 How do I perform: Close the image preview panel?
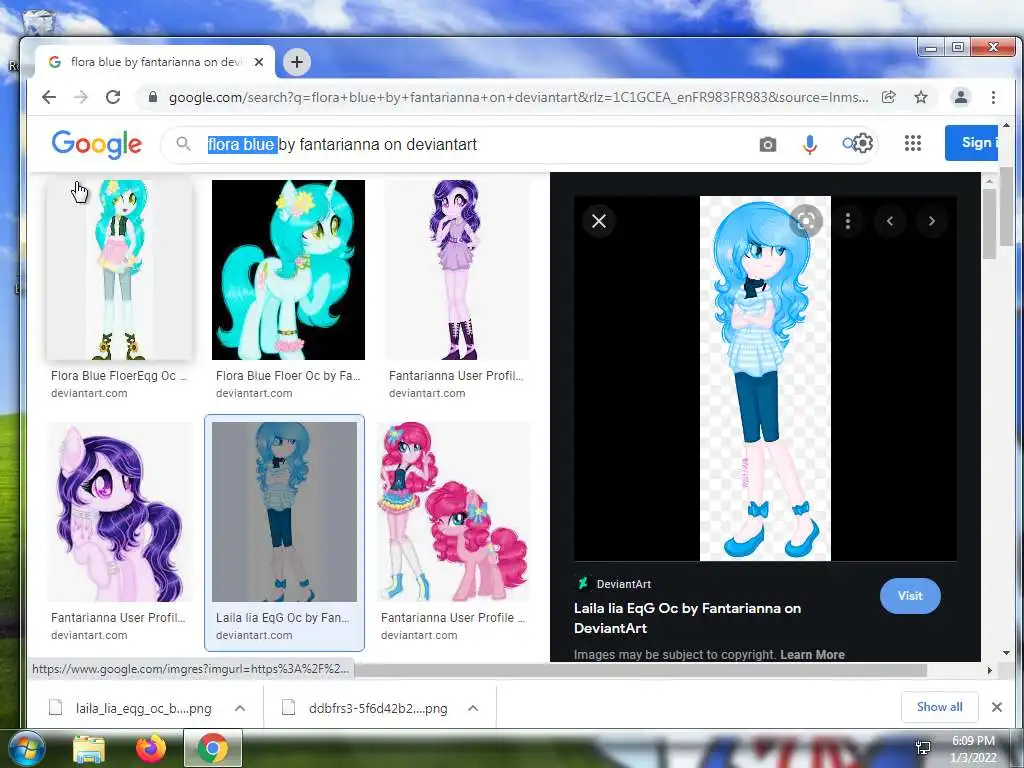pyautogui.click(x=599, y=221)
